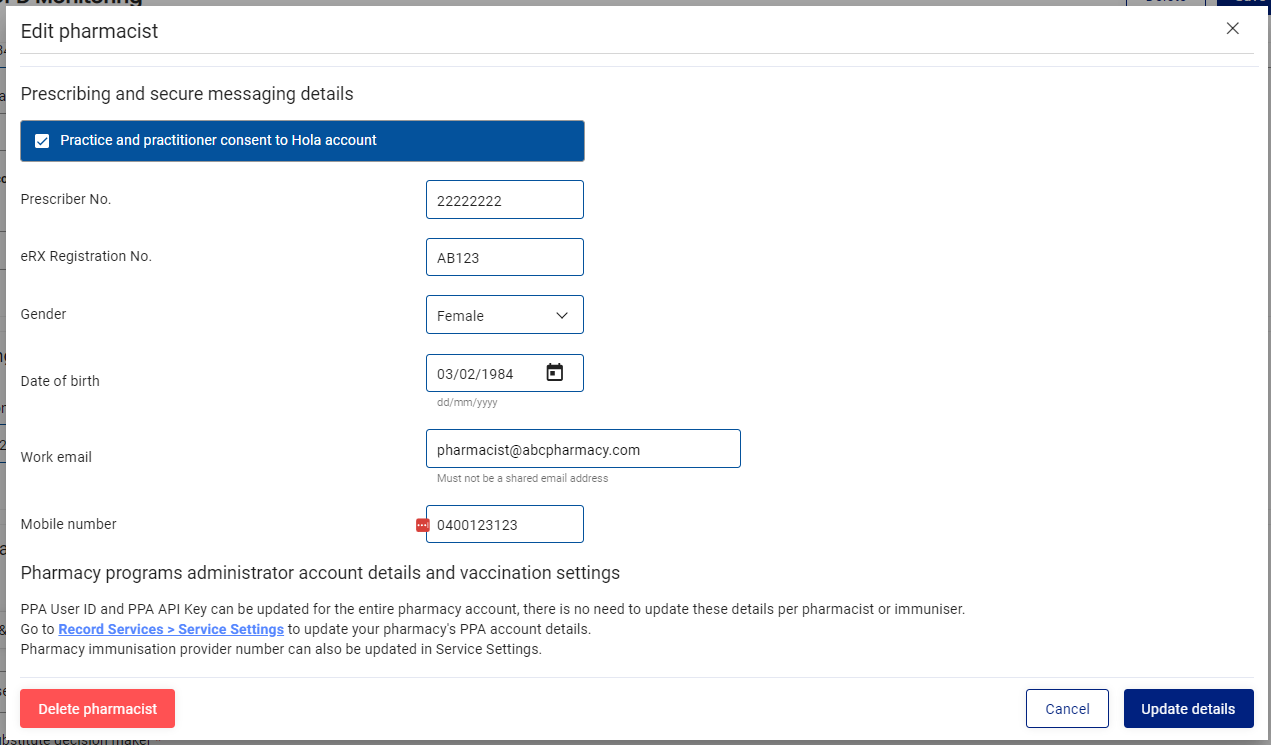Close the Edit pharmacist dialog
Viewport: 1271px width, 745px height.
click(1233, 29)
